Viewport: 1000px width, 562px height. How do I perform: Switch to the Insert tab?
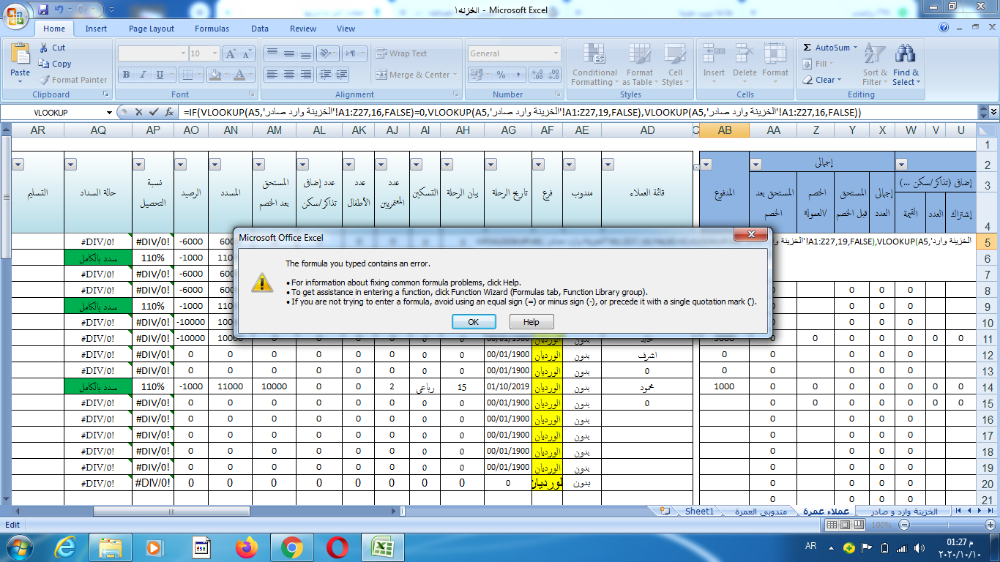[96, 29]
